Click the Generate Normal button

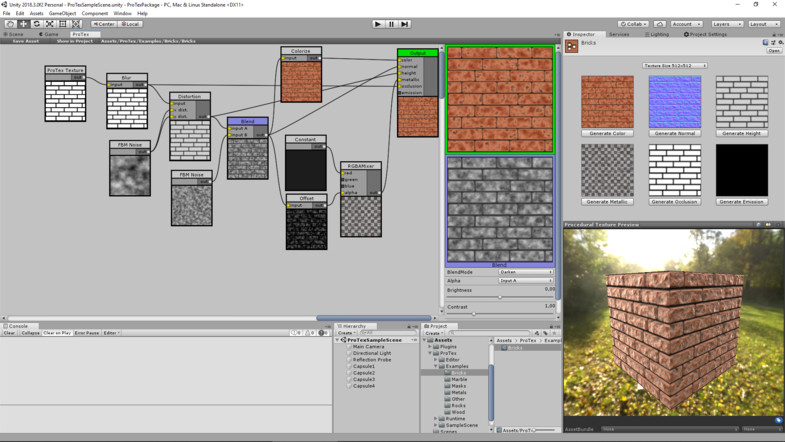pos(675,134)
